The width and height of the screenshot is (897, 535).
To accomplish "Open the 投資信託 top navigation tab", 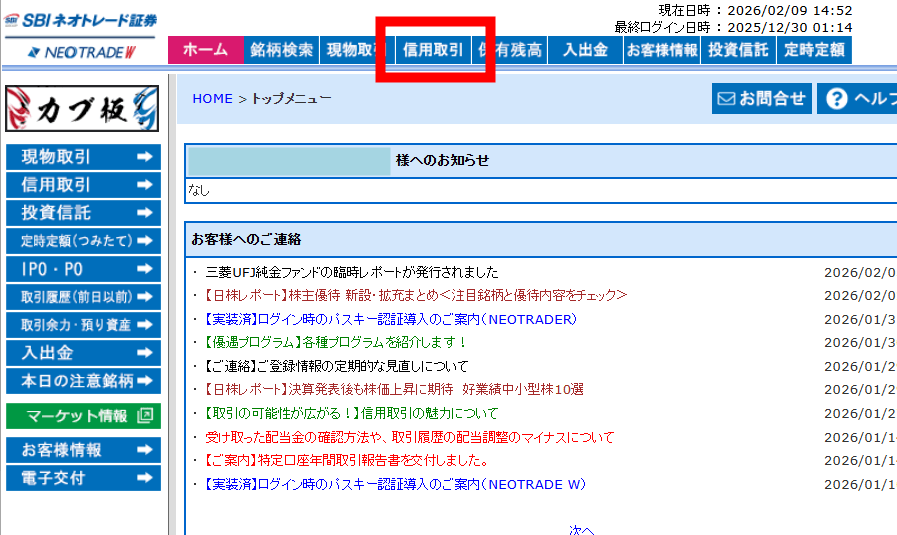I will coord(738,50).
